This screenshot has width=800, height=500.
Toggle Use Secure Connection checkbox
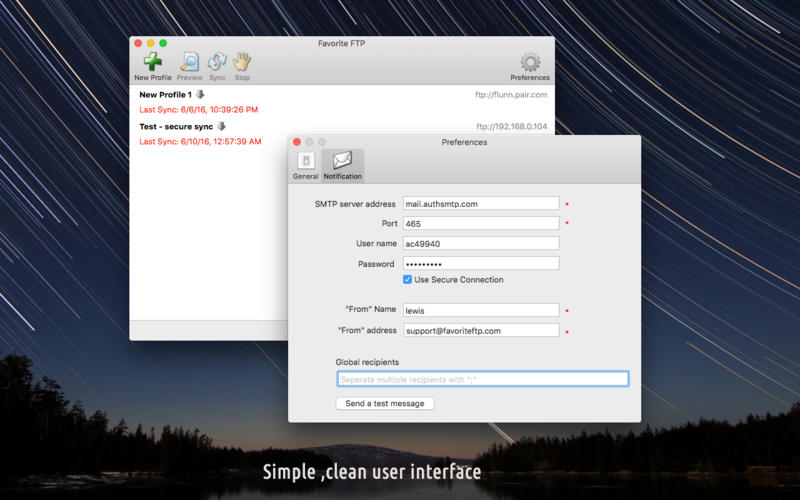coord(408,280)
